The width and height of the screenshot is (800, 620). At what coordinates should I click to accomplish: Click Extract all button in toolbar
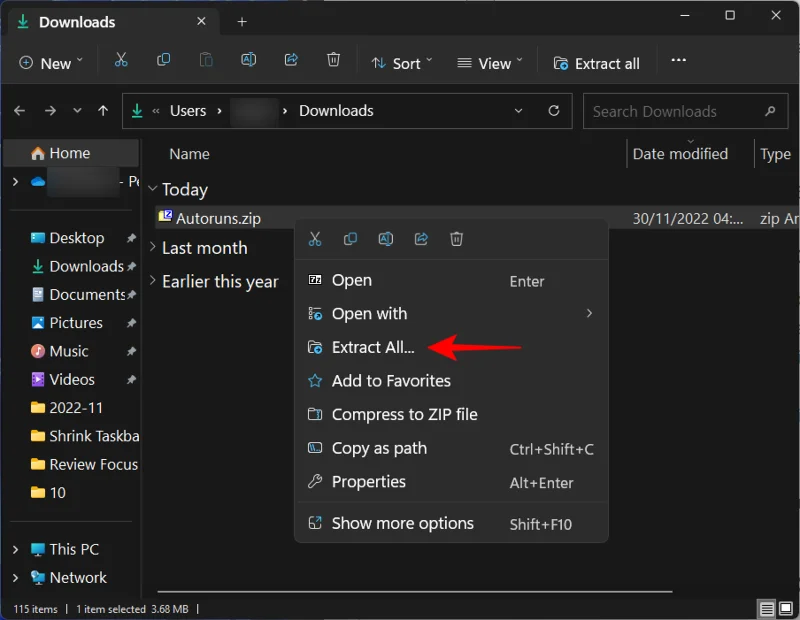[596, 63]
